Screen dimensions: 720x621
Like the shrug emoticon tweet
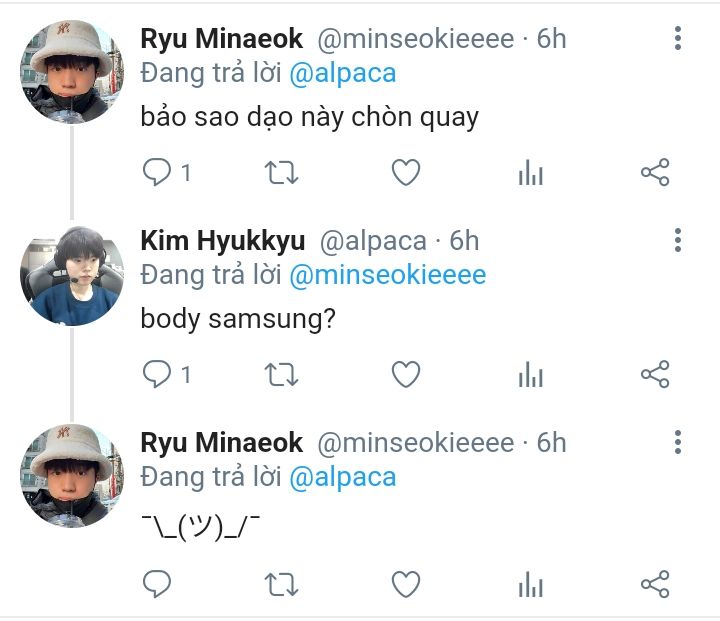[405, 583]
